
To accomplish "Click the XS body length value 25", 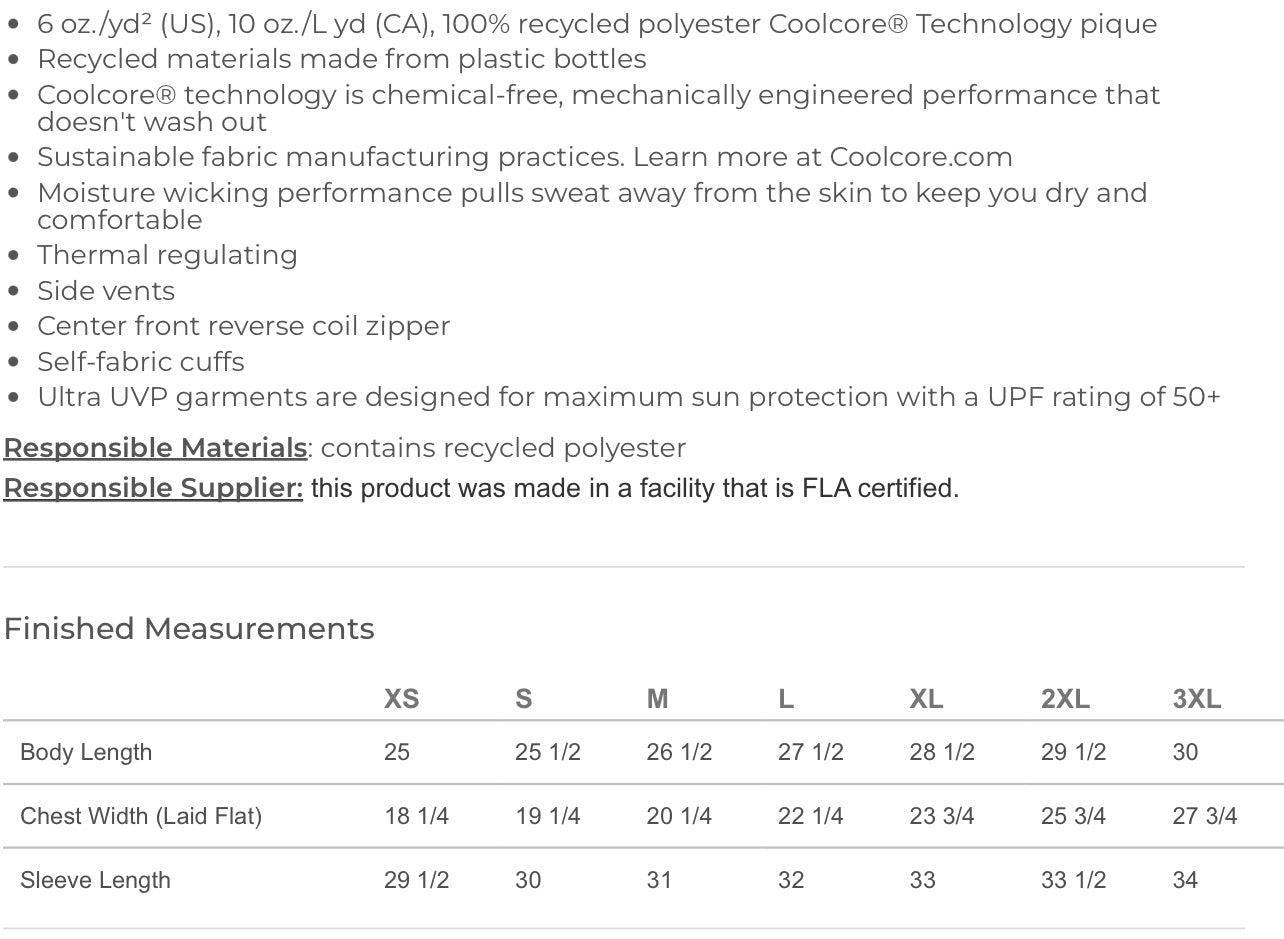I will (x=397, y=752).
